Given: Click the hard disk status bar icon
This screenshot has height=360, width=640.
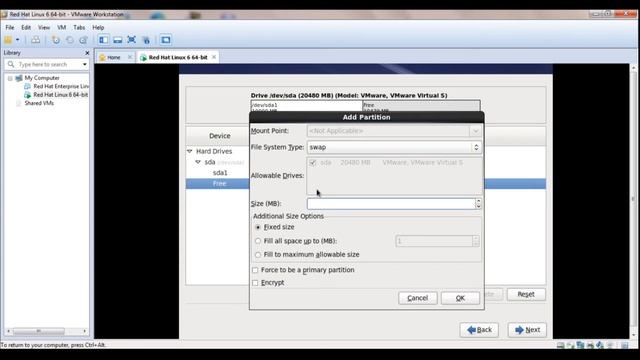Looking at the screenshot, I should click(x=560, y=345).
